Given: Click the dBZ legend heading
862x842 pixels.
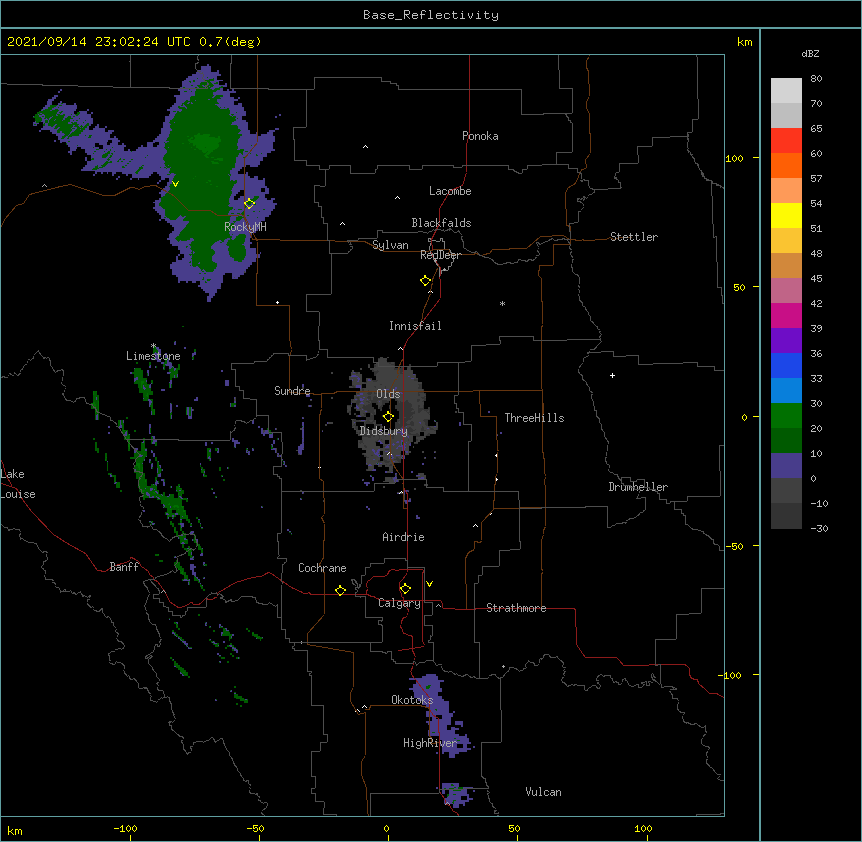Looking at the screenshot, I should (x=810, y=53).
